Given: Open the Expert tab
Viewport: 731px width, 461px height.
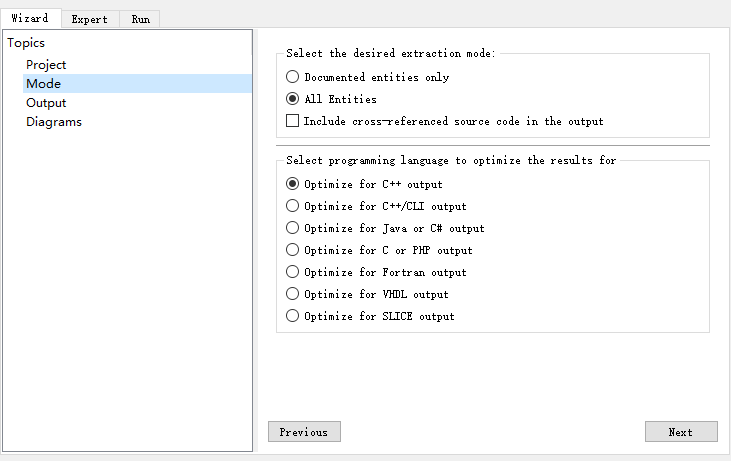Looking at the screenshot, I should click(x=90, y=19).
